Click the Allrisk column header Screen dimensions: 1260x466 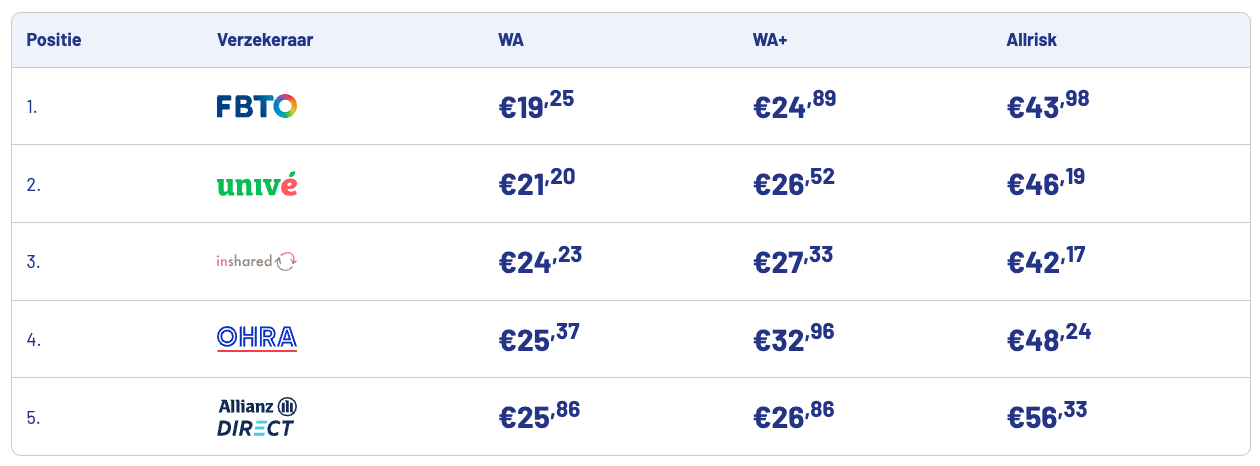(x=1032, y=40)
